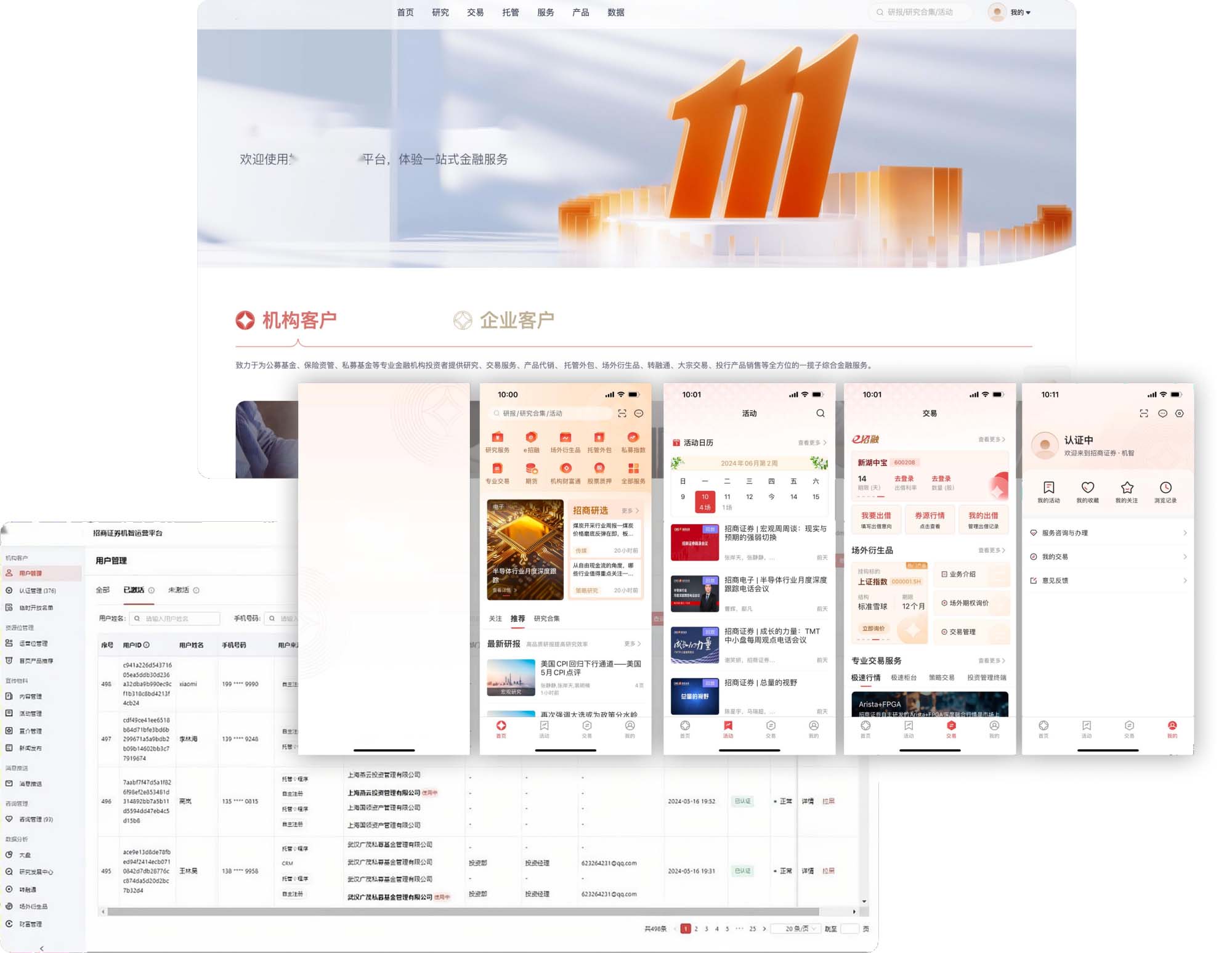Open 查看更多 beside 活动日历
This screenshot has height=953, width=1232.
click(813, 443)
